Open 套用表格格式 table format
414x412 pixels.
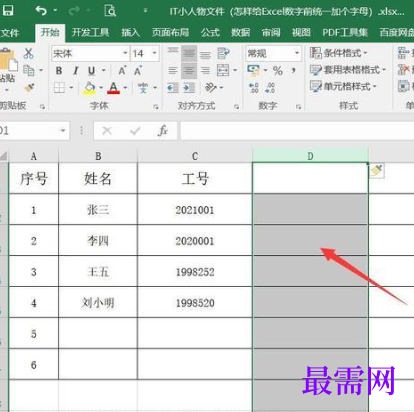point(348,70)
